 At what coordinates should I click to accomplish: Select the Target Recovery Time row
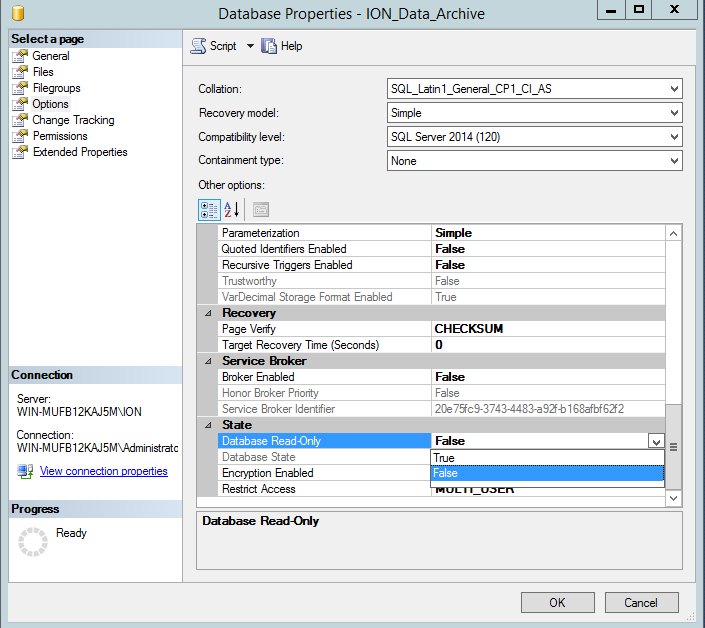click(x=442, y=345)
